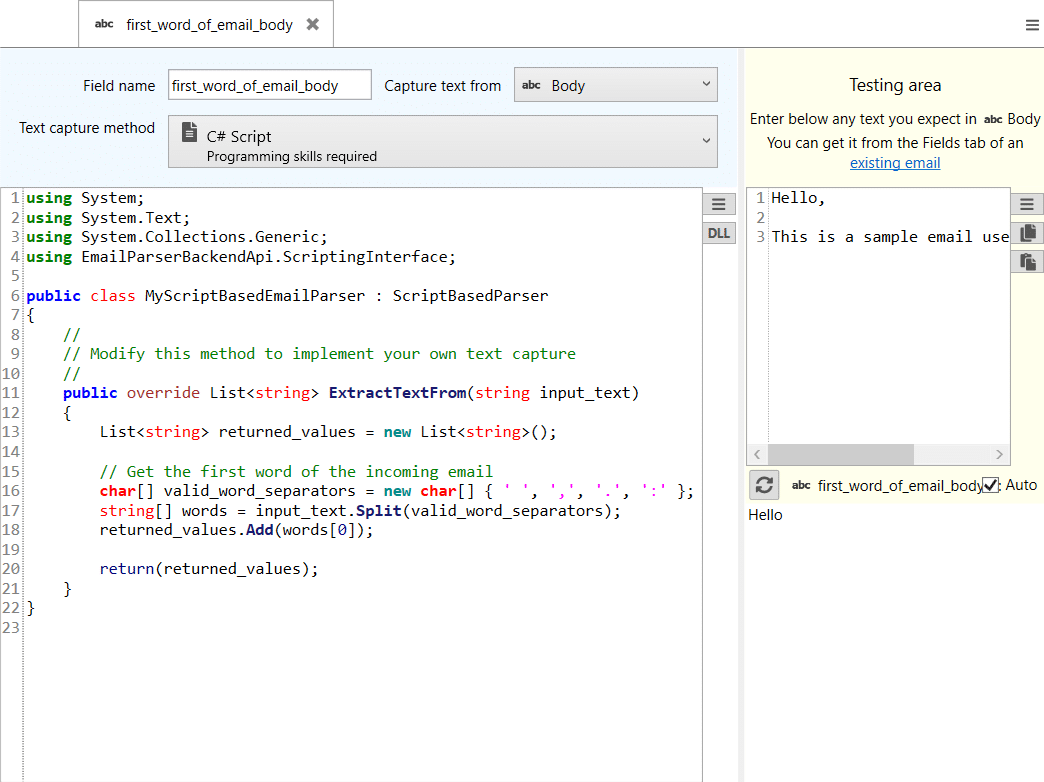Click the 'input_text.Split' code line
The height and width of the screenshot is (782, 1044).
click(x=360, y=511)
